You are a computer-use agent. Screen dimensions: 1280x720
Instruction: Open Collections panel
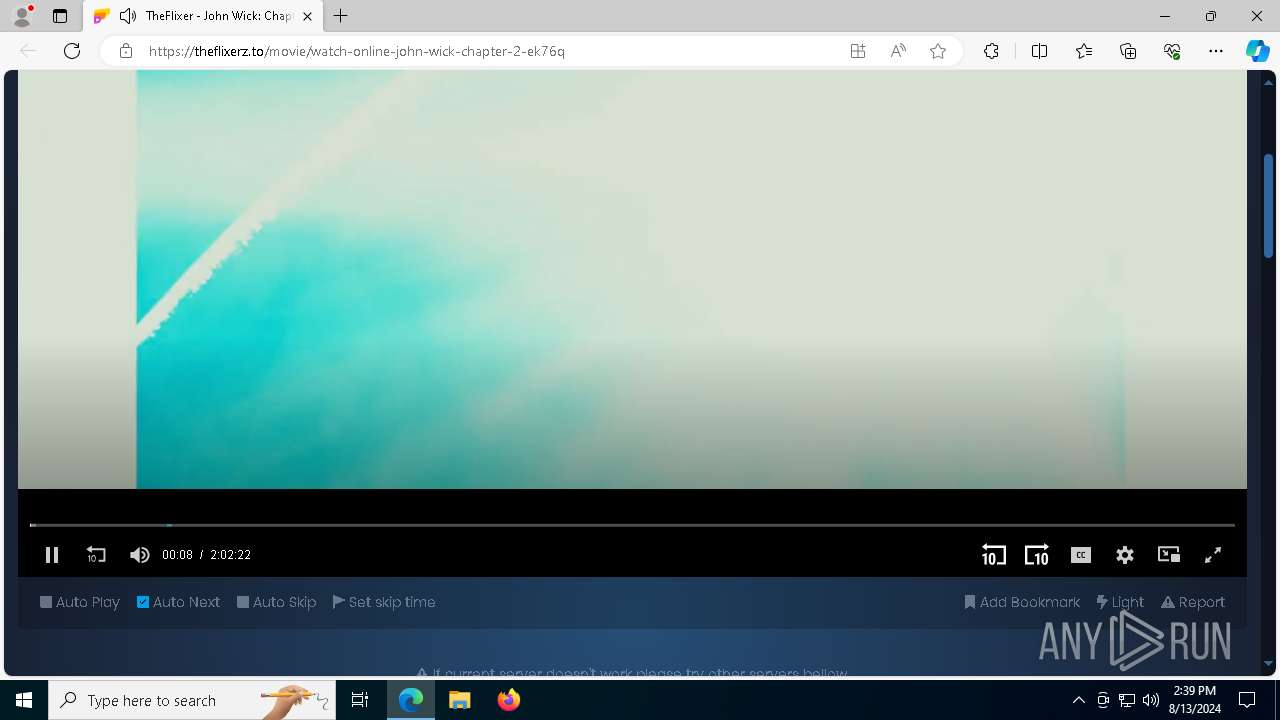click(1128, 51)
